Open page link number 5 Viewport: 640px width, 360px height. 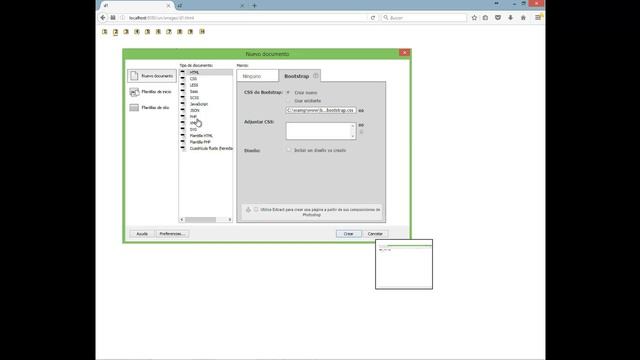click(x=148, y=31)
